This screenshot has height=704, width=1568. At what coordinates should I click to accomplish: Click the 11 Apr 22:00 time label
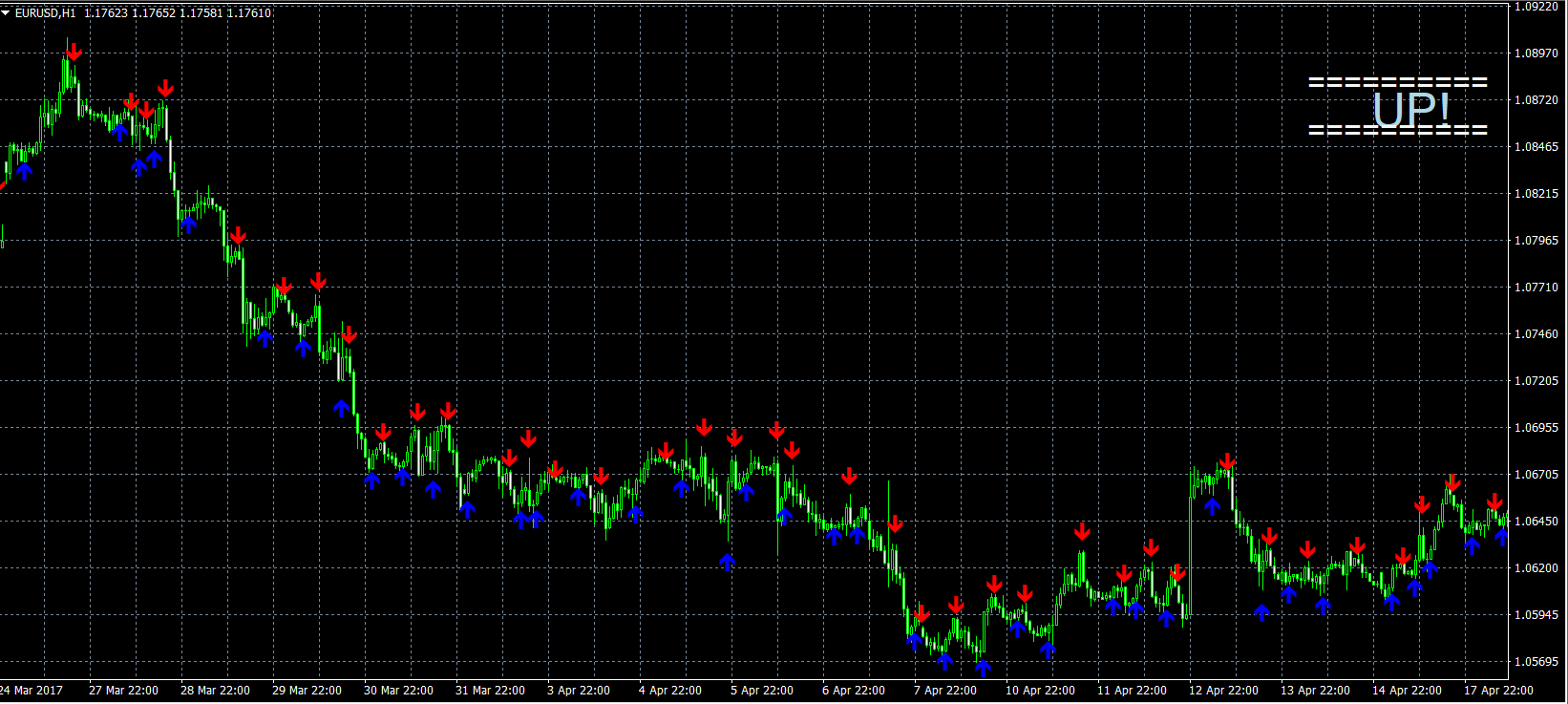[x=1132, y=691]
